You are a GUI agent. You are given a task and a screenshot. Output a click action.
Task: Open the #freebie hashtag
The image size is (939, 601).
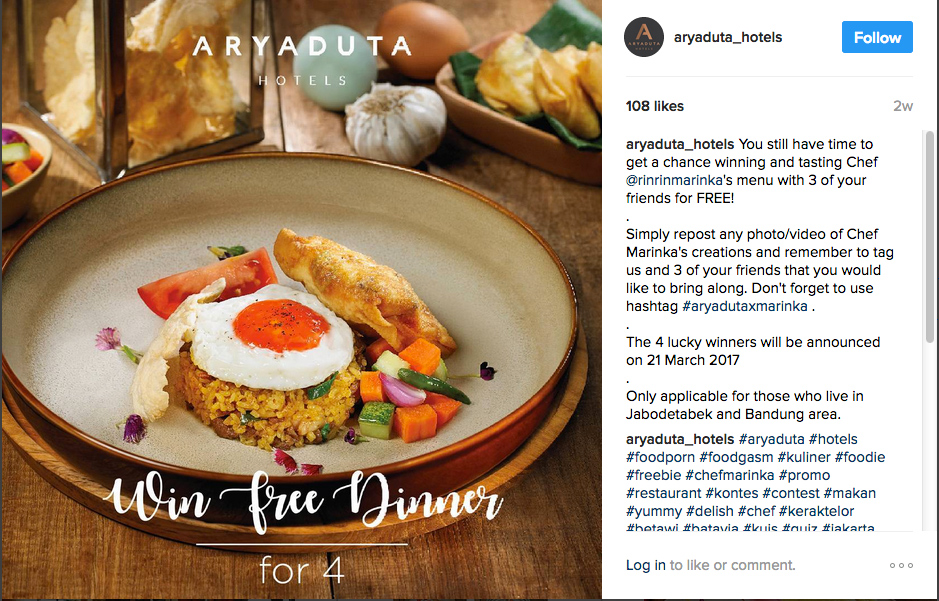[x=653, y=475]
